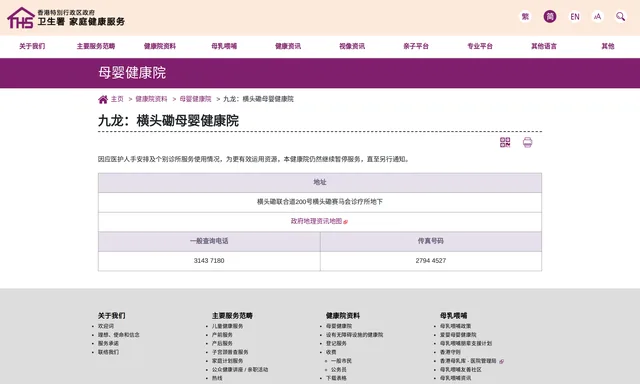This screenshot has width=640, height=384.
Task: Go to 主页 in the breadcrumb
Action: [117, 99]
